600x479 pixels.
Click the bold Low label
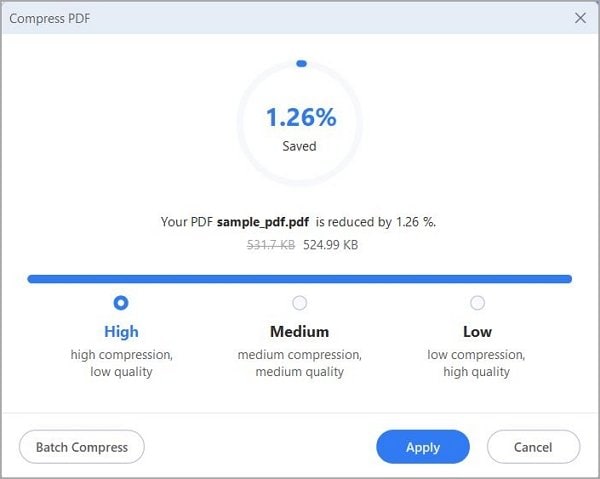click(x=477, y=331)
